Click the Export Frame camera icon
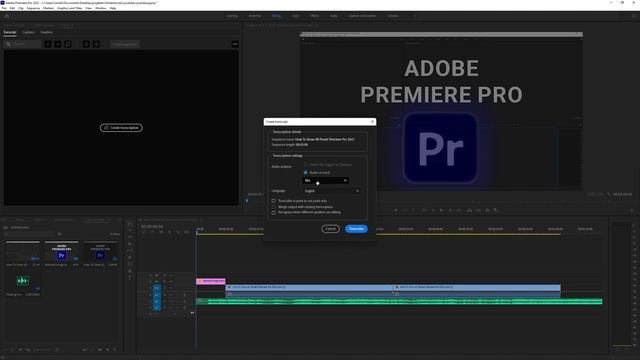Viewport: 640px width, 360px height. [487, 210]
